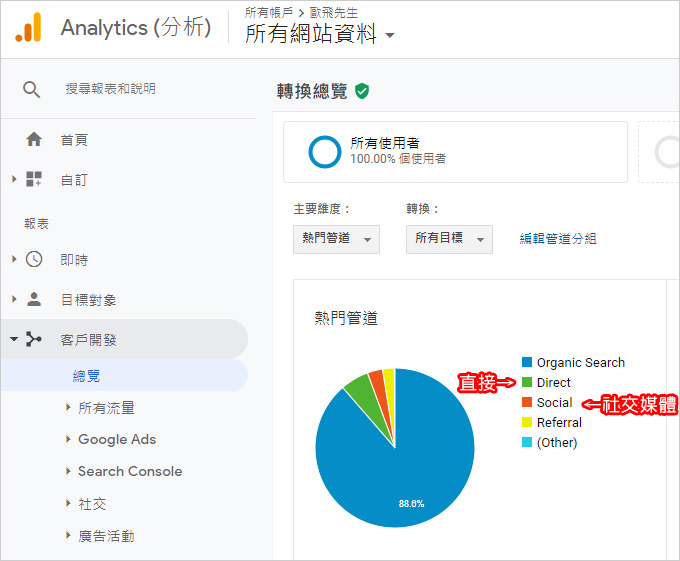This screenshot has width=680, height=561.
Task: Click the 自訂 dashboard grid icon
Action: pyautogui.click(x=34, y=179)
